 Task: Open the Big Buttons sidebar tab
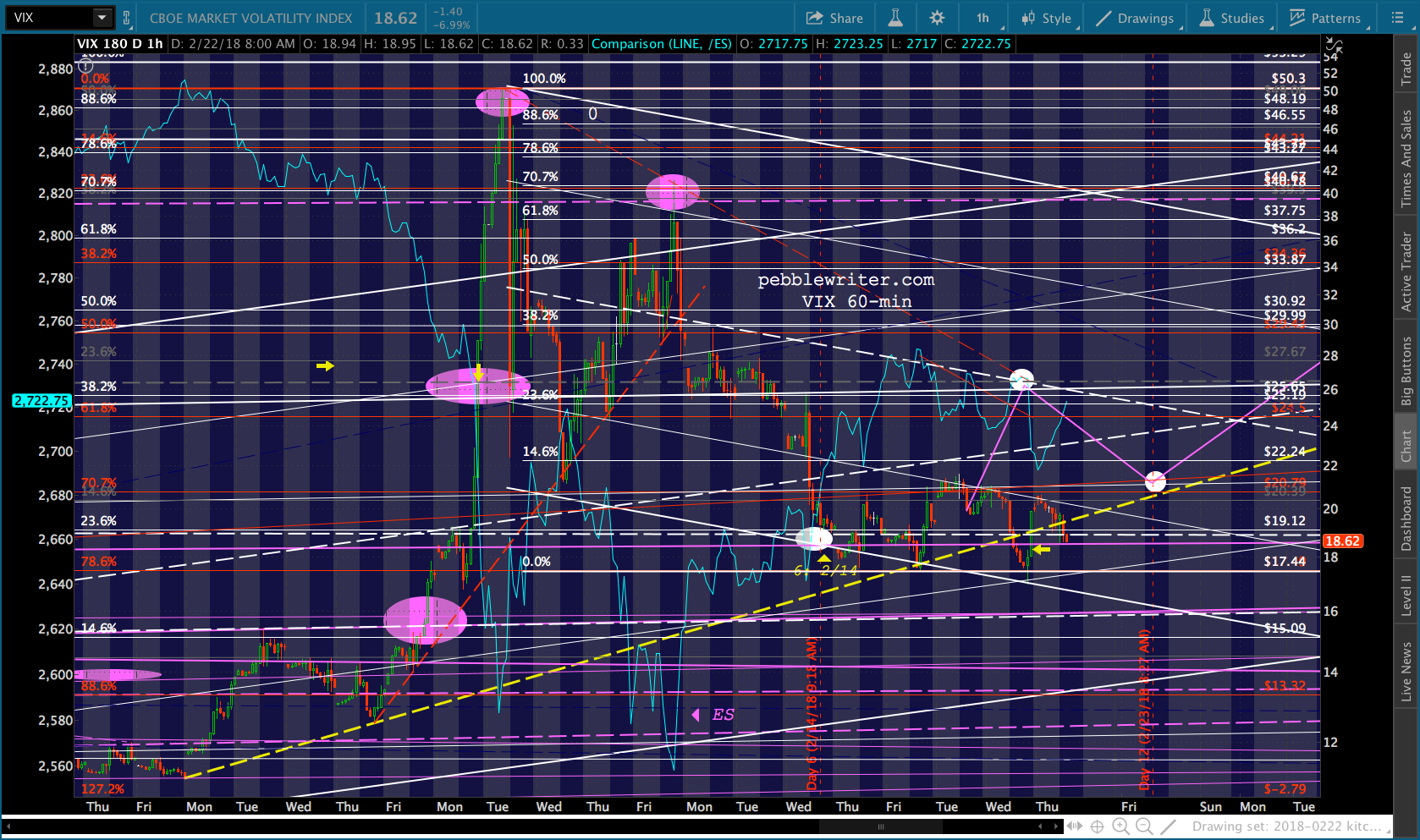coord(1406,371)
